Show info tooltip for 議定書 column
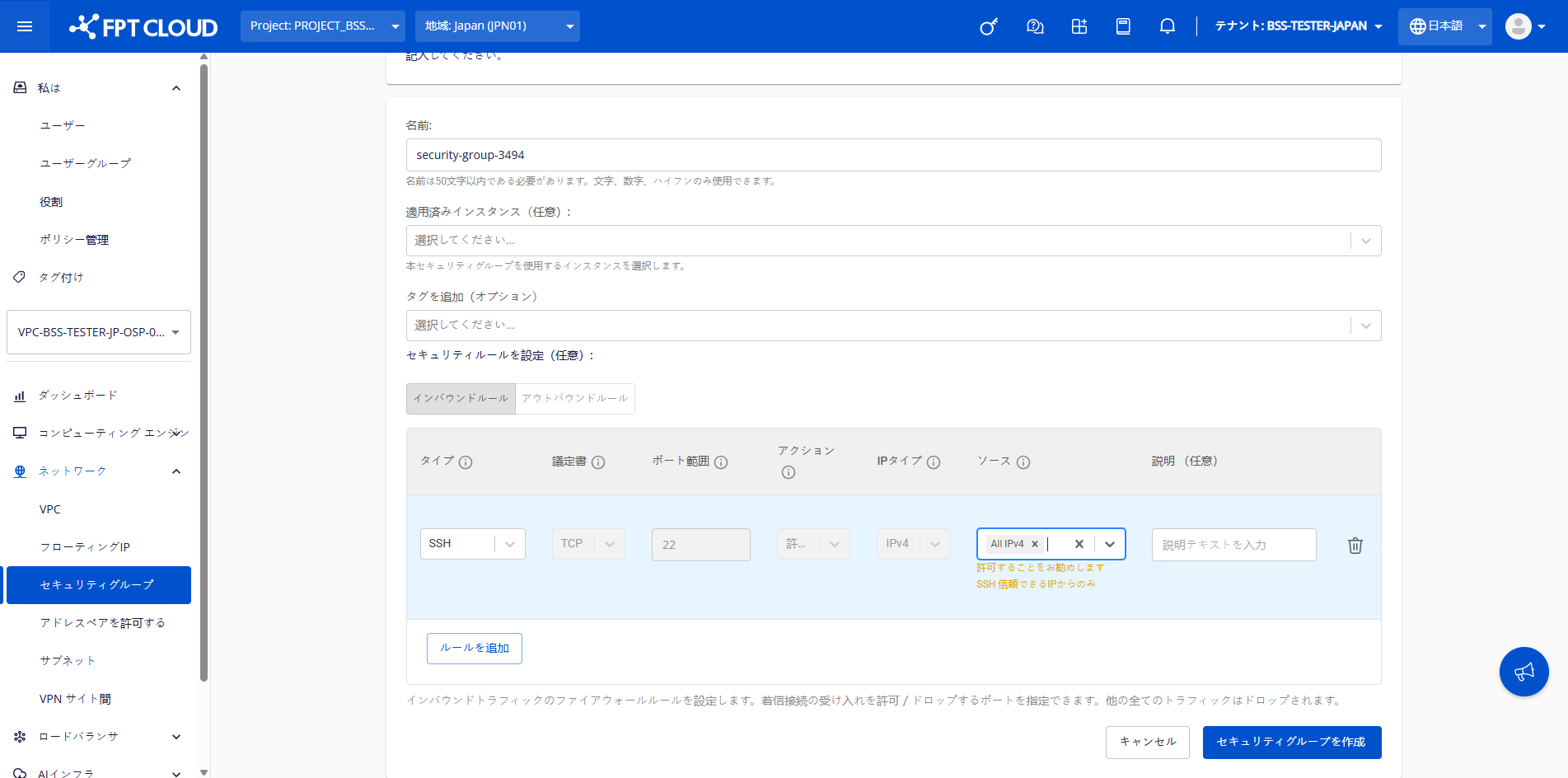 (598, 462)
